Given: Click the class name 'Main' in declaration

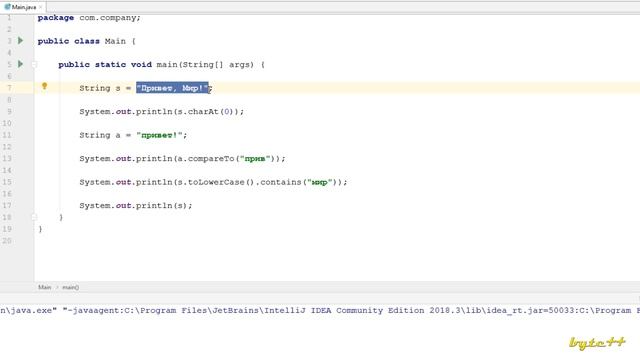Looking at the screenshot, I should click(115, 41).
